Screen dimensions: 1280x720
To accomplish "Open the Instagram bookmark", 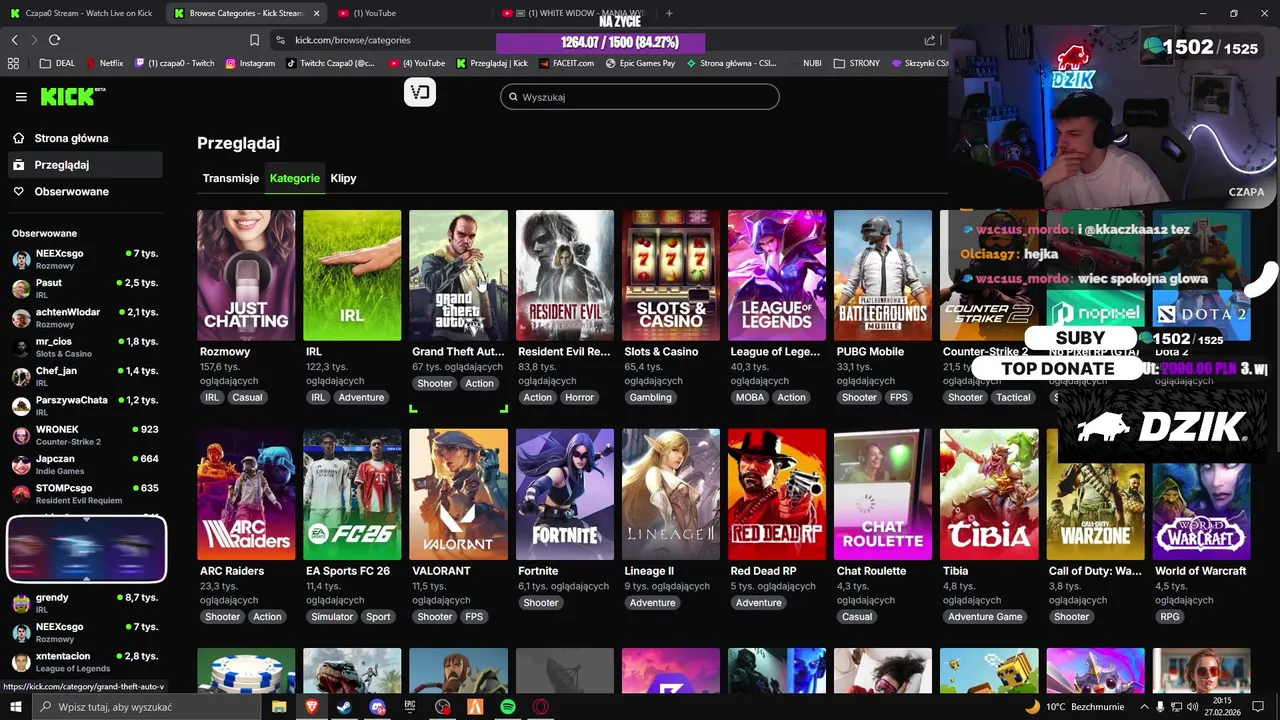I will 250,63.
